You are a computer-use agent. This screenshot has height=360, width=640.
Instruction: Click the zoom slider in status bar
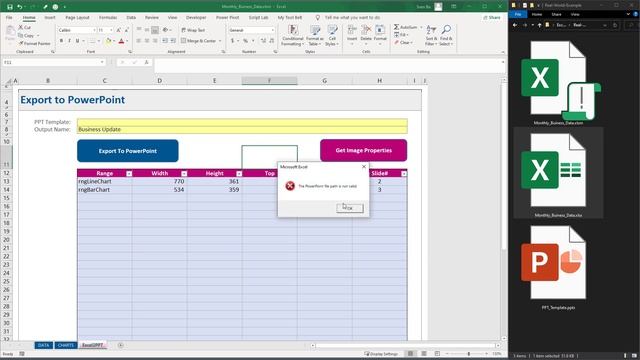468,353
